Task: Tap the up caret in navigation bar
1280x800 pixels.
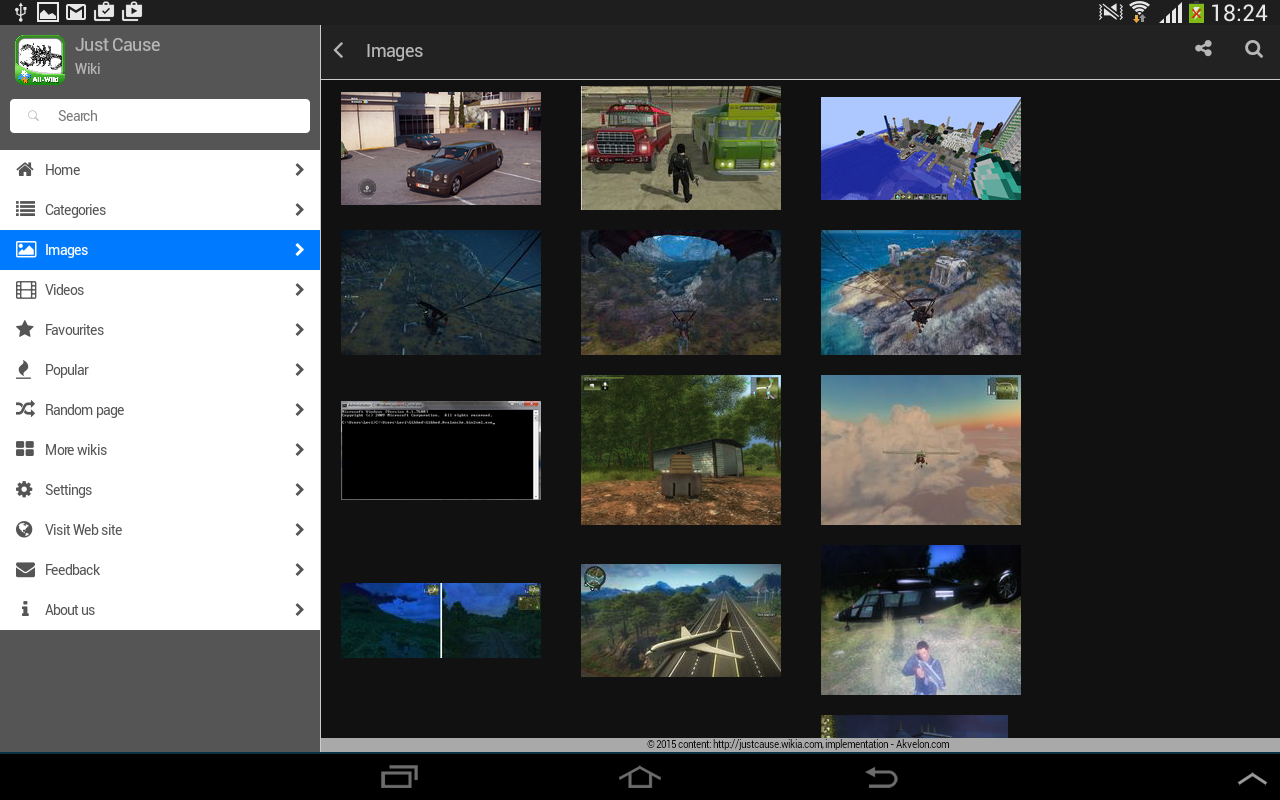Action: coord(1252,779)
